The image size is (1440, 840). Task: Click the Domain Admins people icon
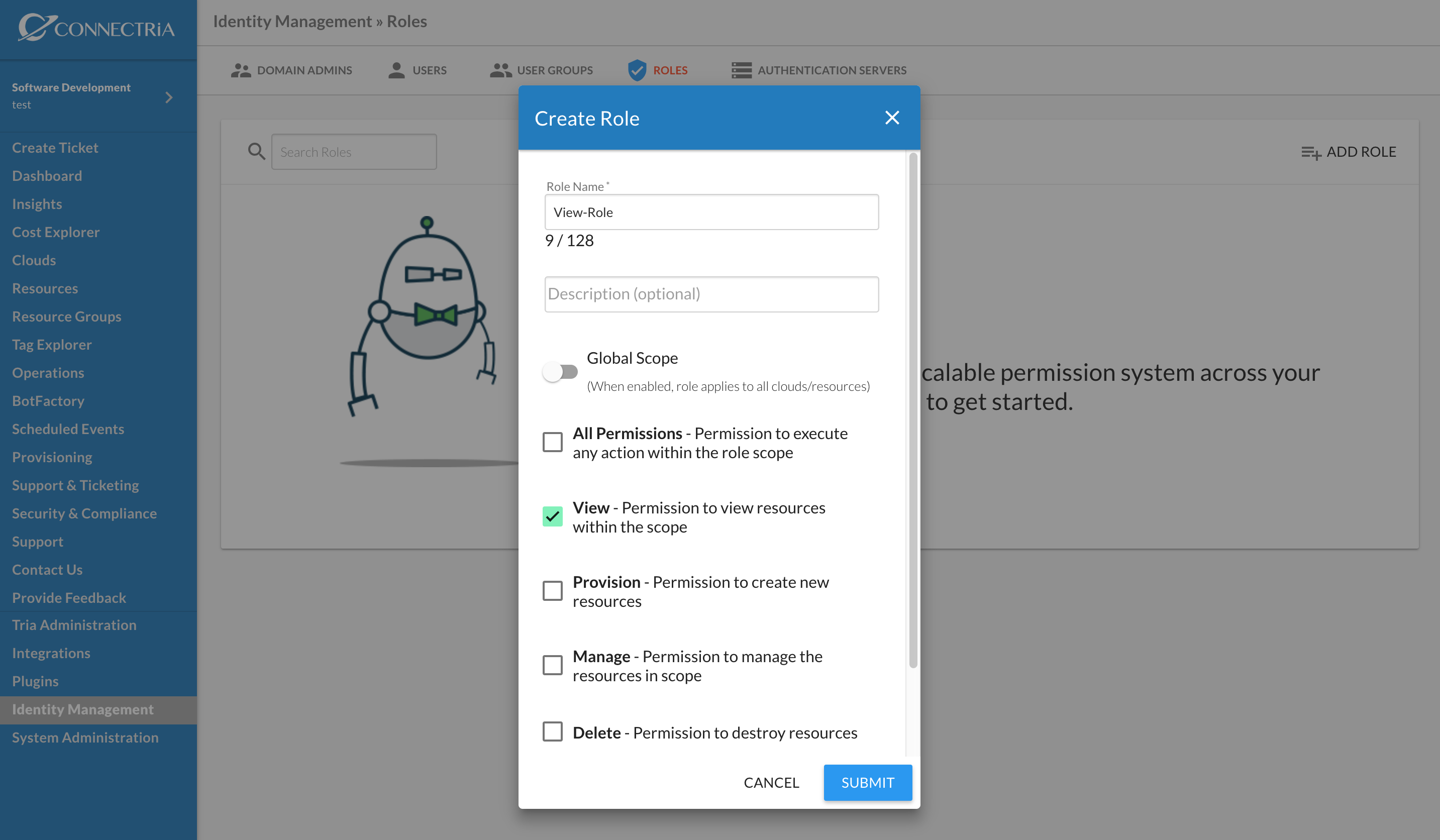pyautogui.click(x=241, y=70)
